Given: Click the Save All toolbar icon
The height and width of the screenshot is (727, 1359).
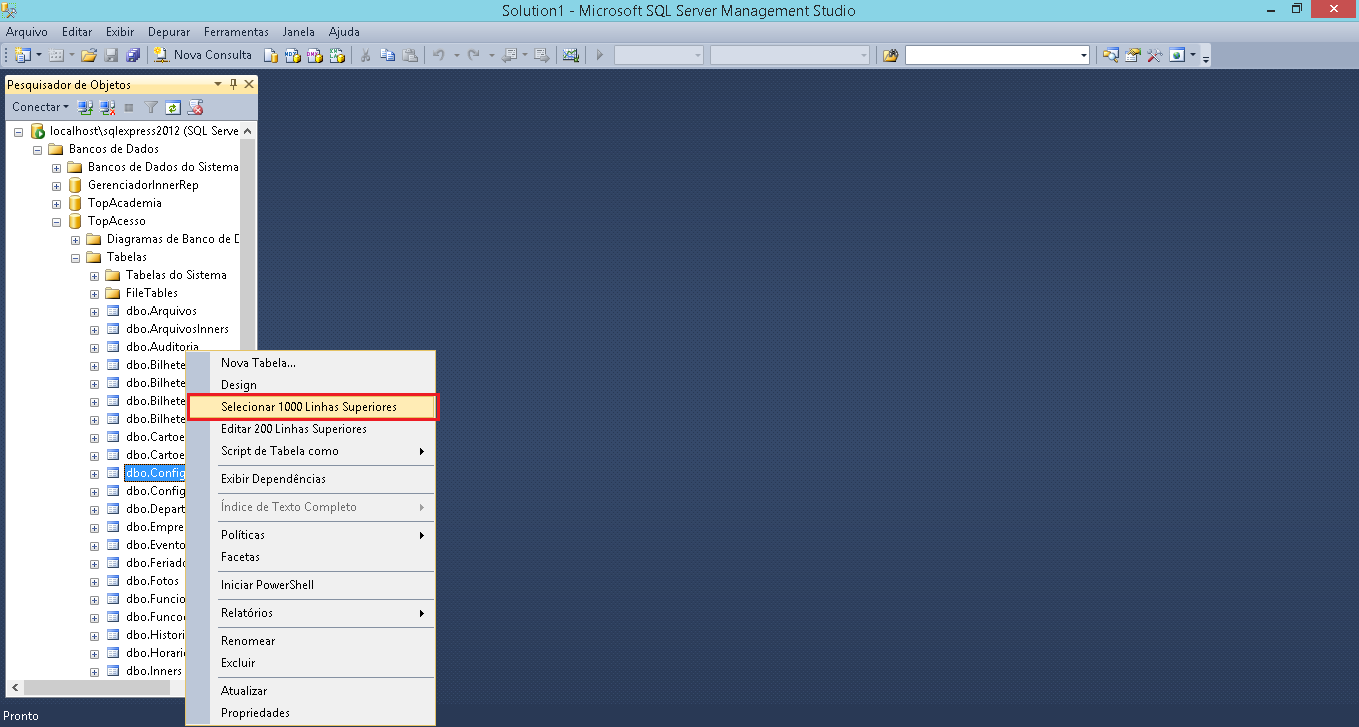Looking at the screenshot, I should [132, 55].
